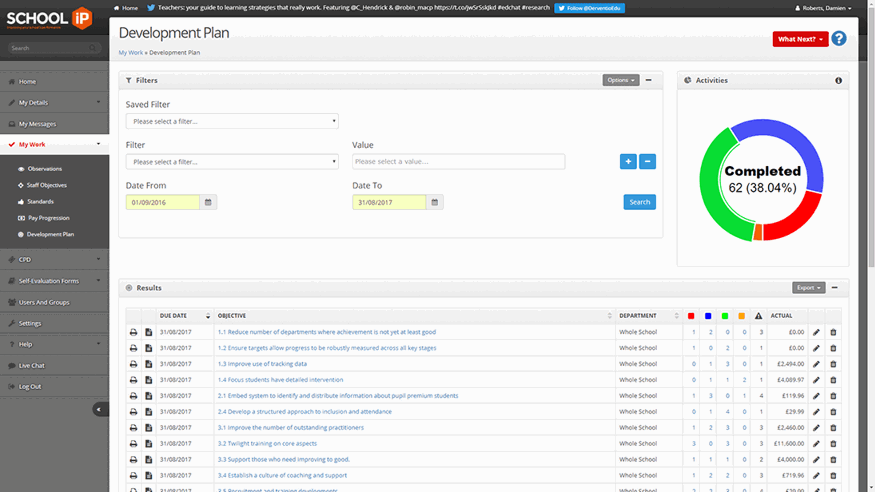Remove a filter with the minus button
Image resolution: width=875 pixels, height=492 pixels.
[x=647, y=162]
